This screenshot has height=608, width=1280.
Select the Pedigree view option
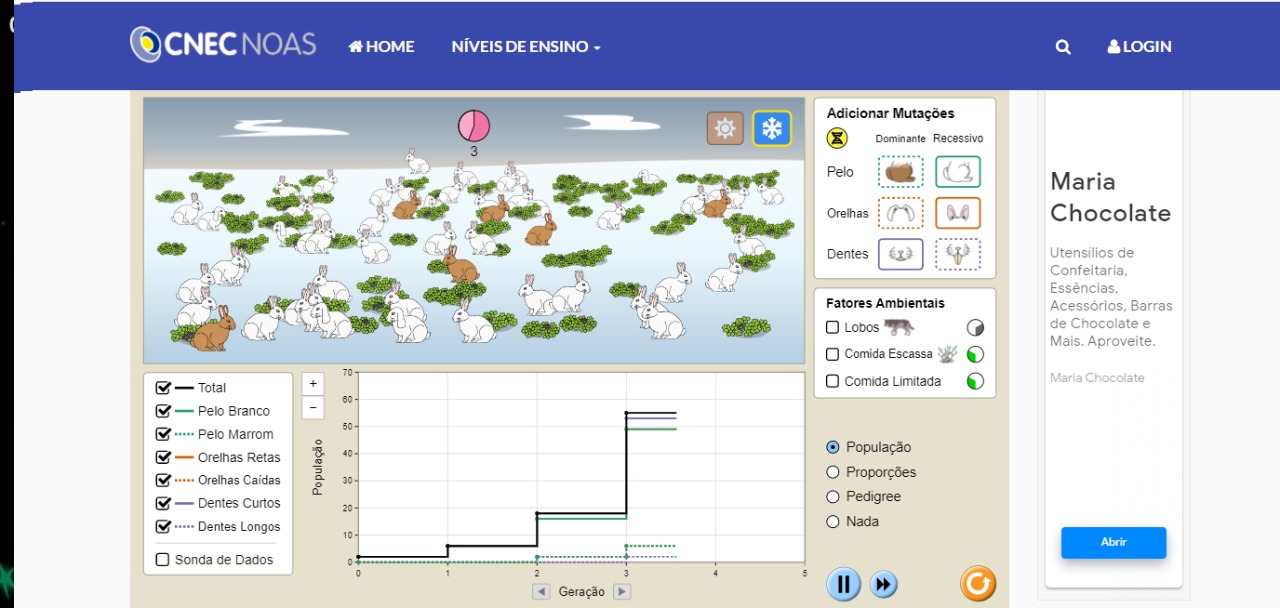[x=833, y=497]
